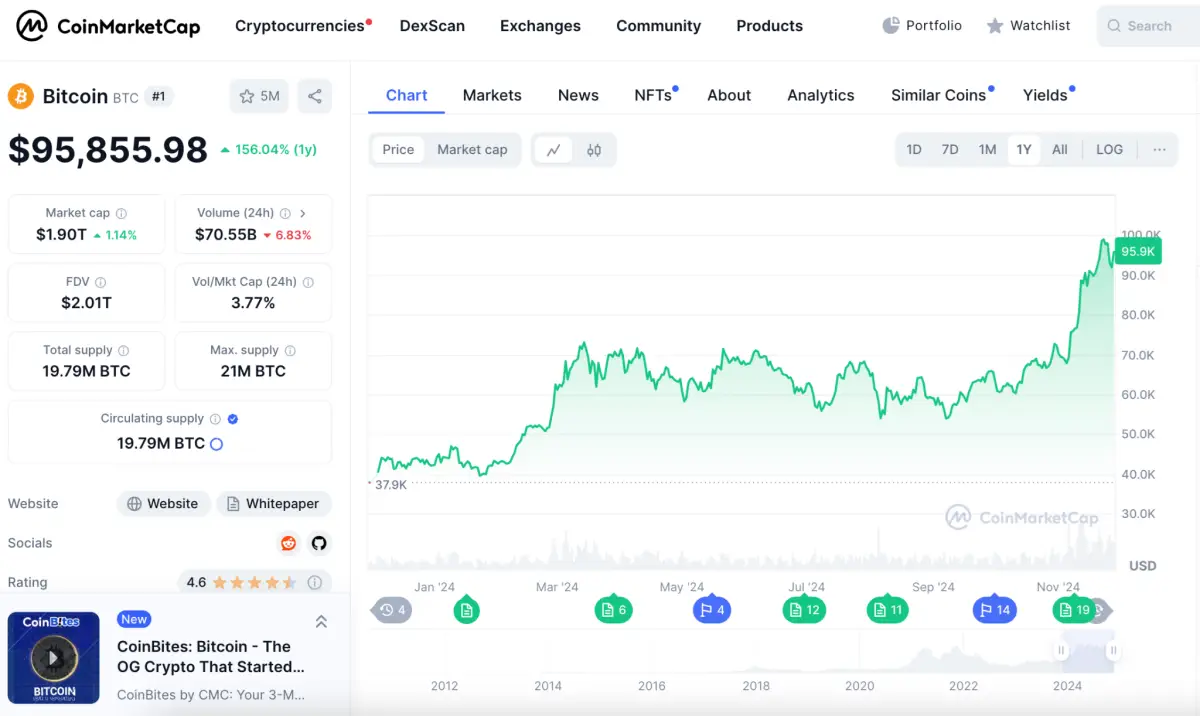This screenshot has height=716, width=1200.
Task: Select the line chart view icon
Action: click(x=553, y=150)
